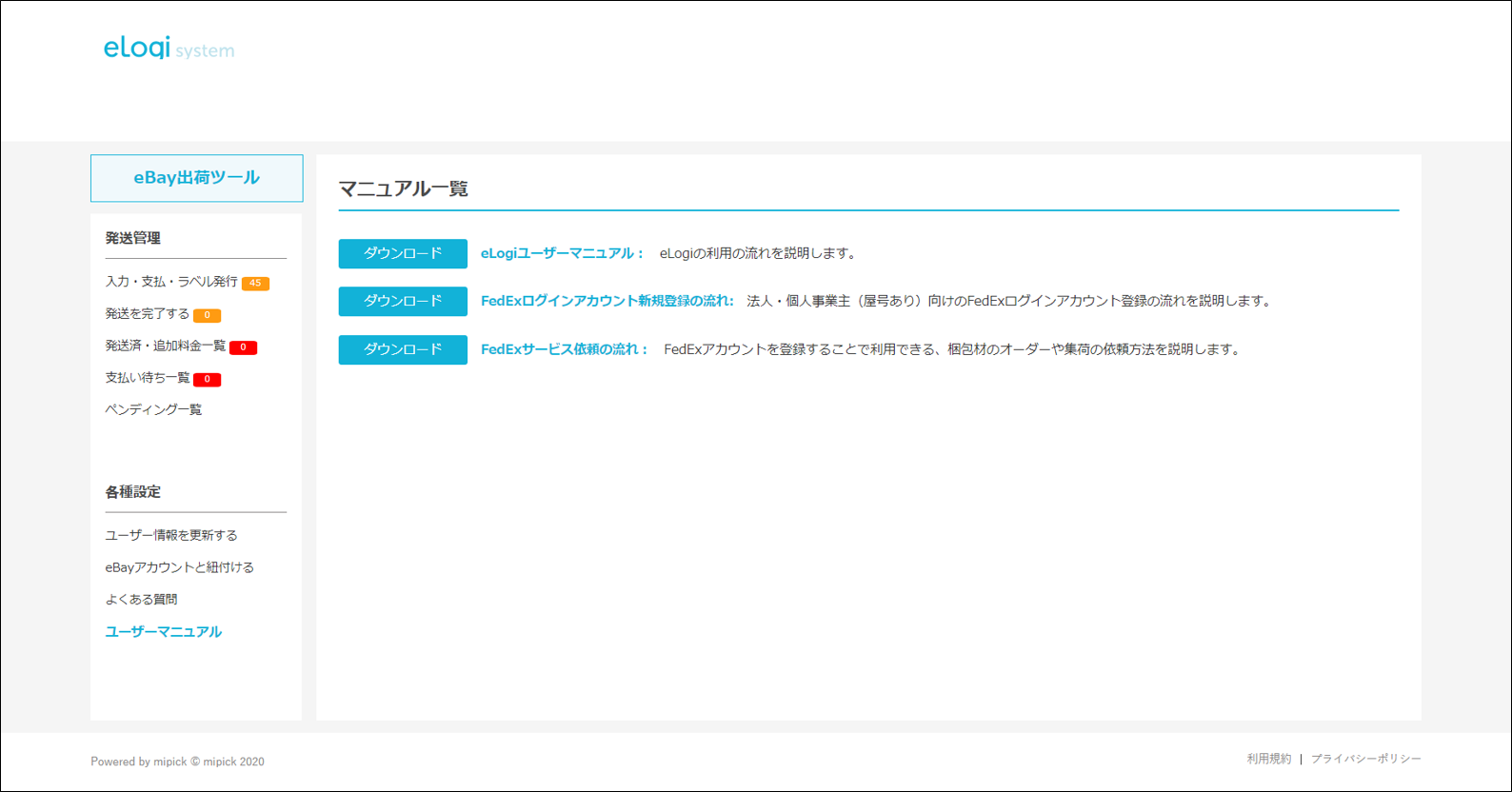This screenshot has width=1512, height=792.
Task: Open 入力・支払・ラベル発行 menu item
Action: pos(171,282)
